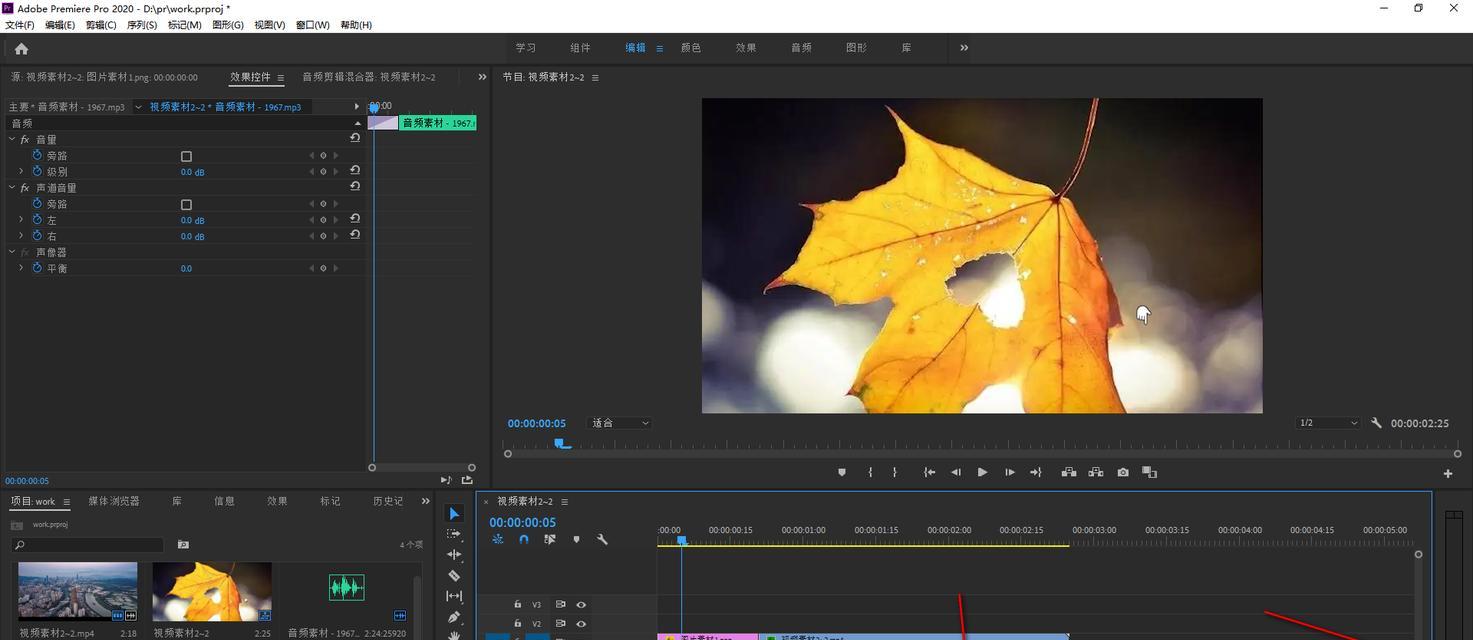The width and height of the screenshot is (1473, 640).
Task: Toggle V3 track visibility eye
Action: click(x=581, y=604)
